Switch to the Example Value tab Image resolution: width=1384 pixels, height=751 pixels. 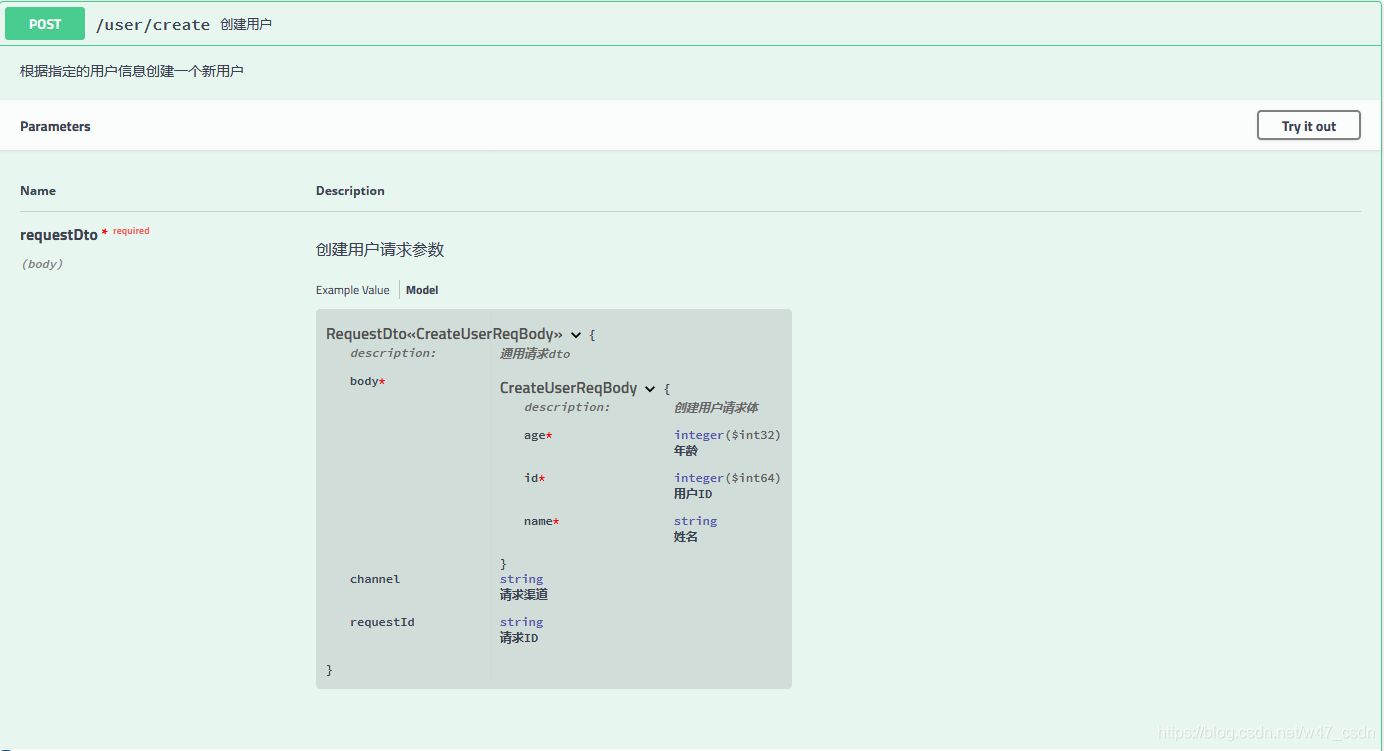352,290
